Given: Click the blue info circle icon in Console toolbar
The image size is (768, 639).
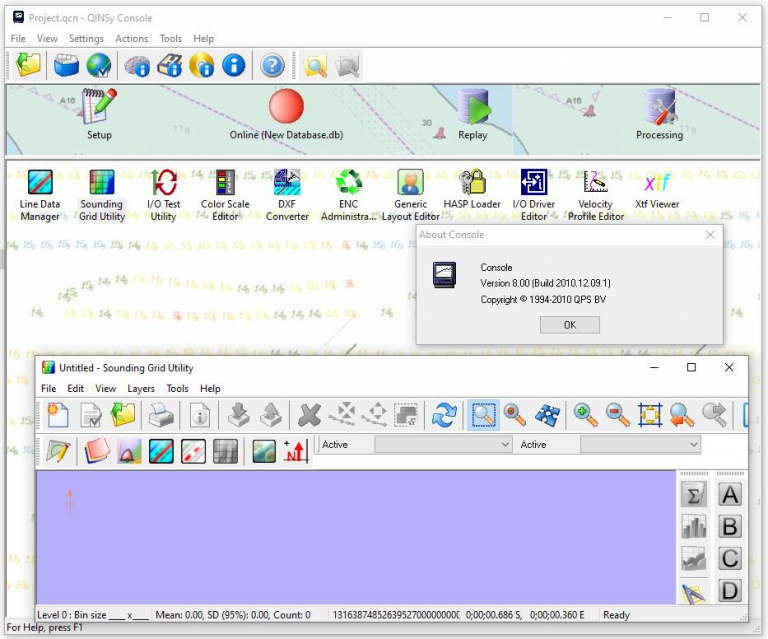Looking at the screenshot, I should pos(234,65).
